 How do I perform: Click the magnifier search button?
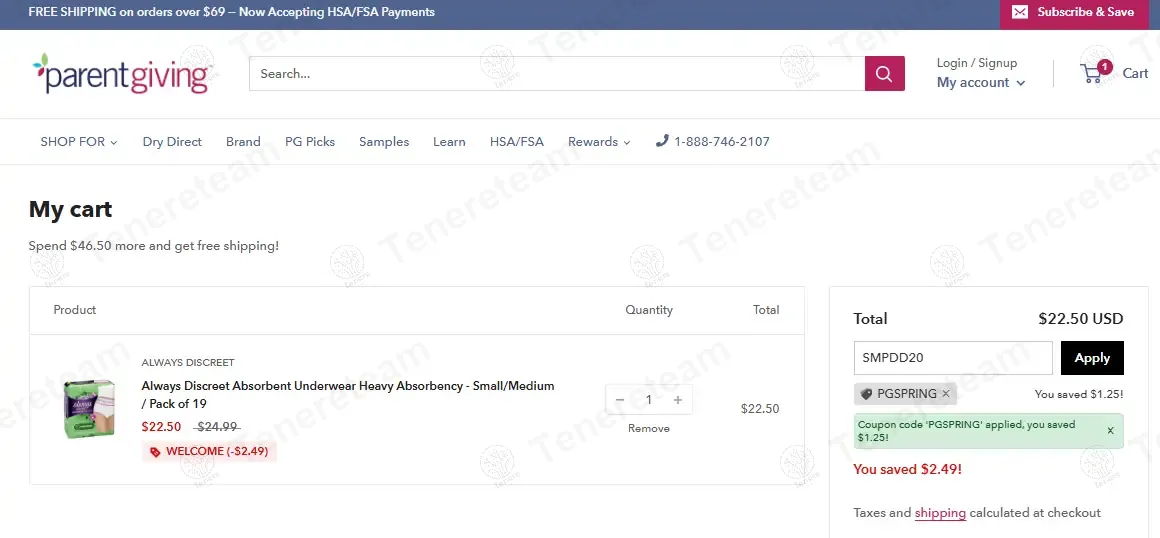click(x=884, y=73)
